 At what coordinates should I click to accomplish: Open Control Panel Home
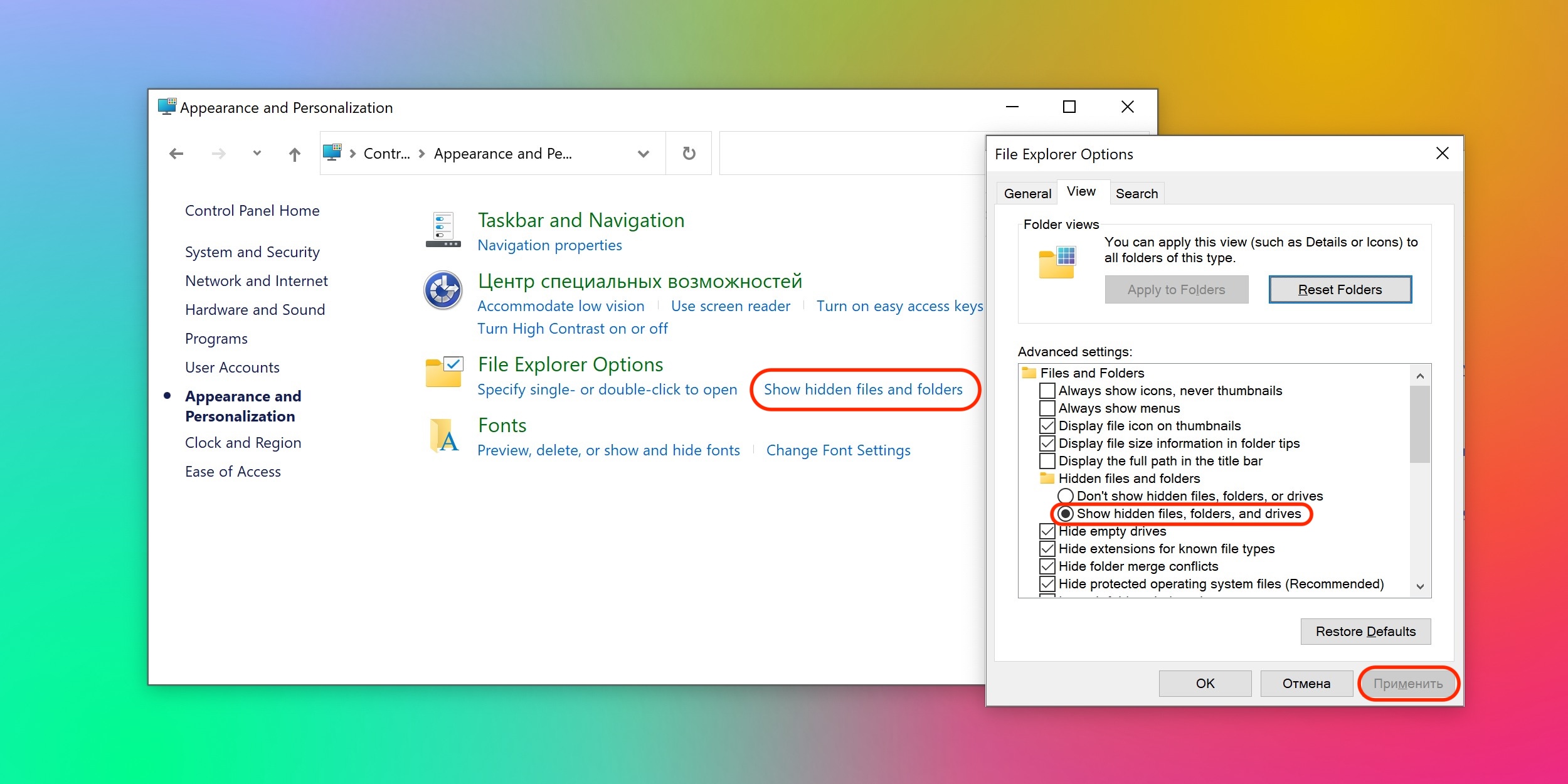[x=252, y=211]
